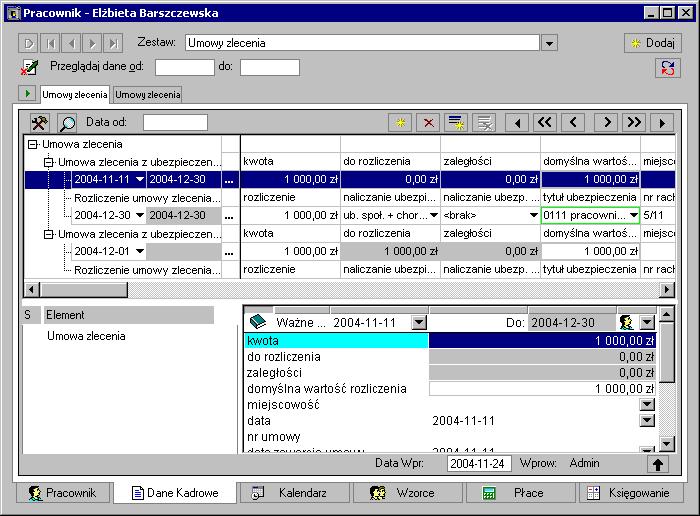Go to next employee record arrow
The image size is (700, 516).
[x=92, y=43]
